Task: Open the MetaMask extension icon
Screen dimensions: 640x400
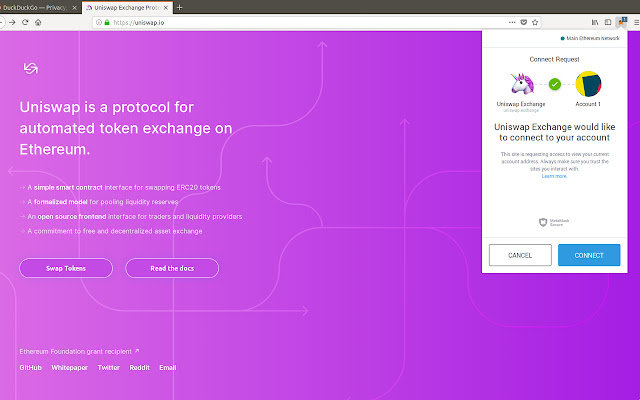Action: click(x=621, y=22)
